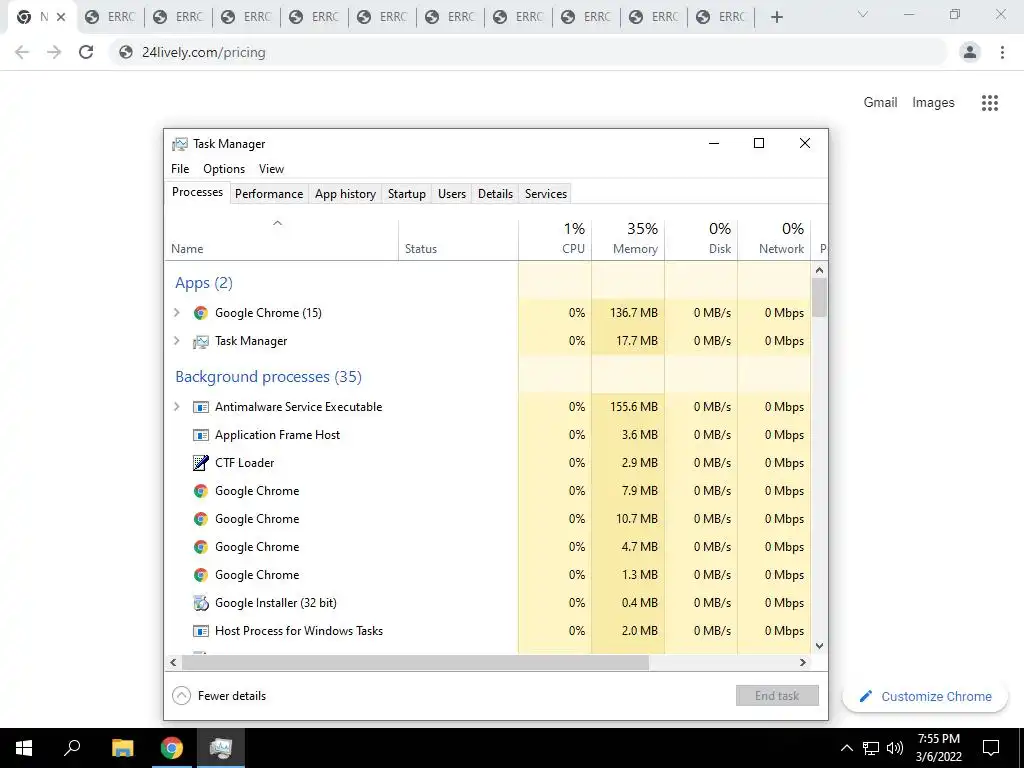The width and height of the screenshot is (1024, 768).
Task: Click the horizontal scrollbar right arrow
Action: pos(803,662)
